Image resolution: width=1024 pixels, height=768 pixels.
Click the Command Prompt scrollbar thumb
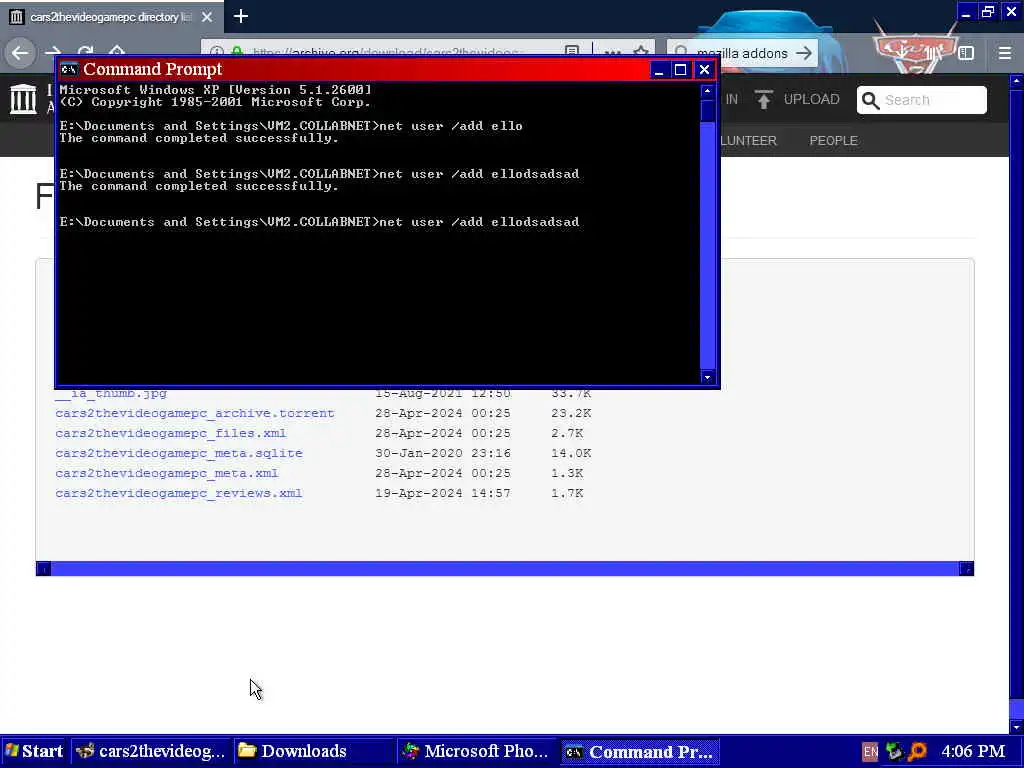[707, 110]
